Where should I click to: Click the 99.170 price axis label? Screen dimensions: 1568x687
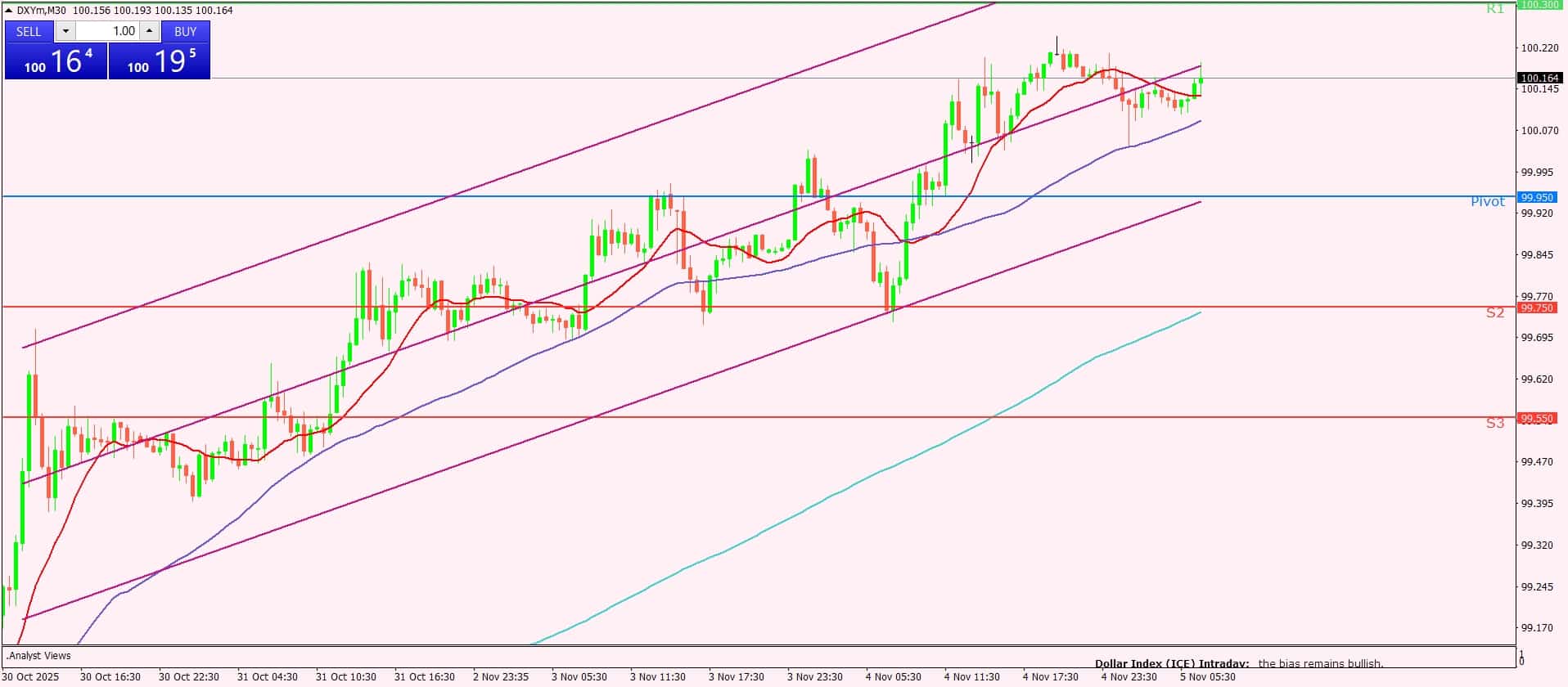(1537, 628)
